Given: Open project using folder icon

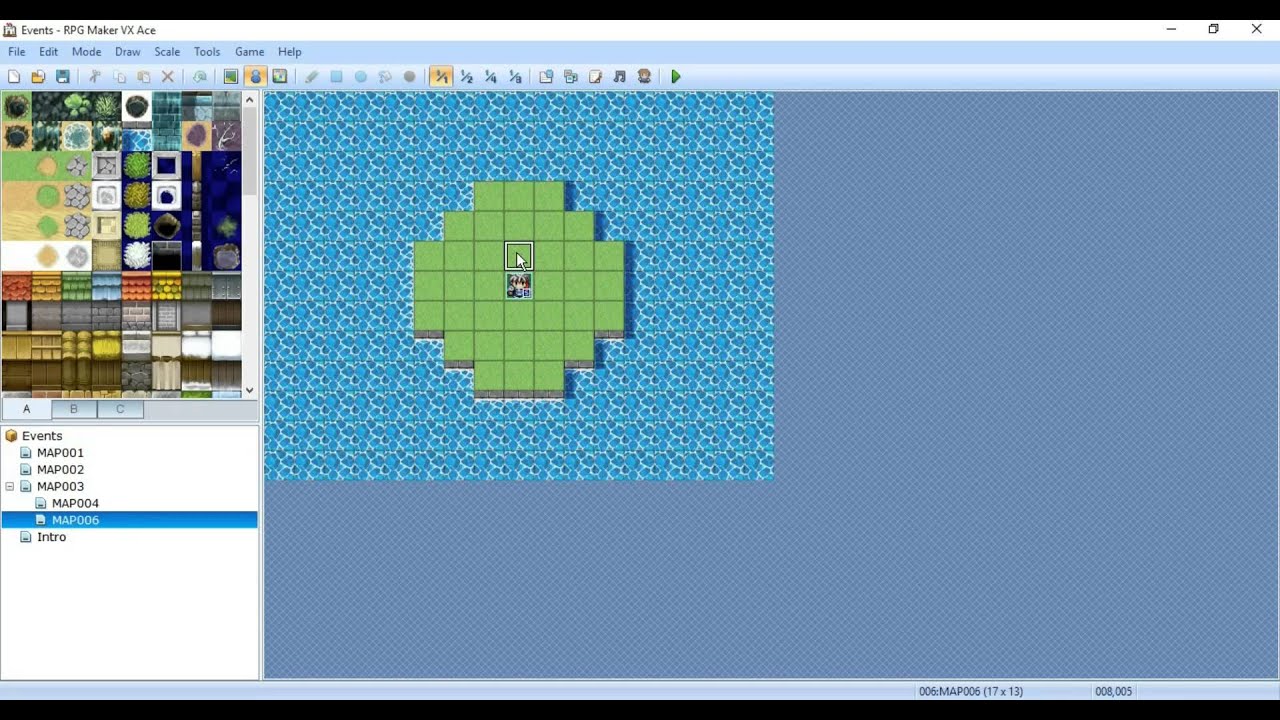Looking at the screenshot, I should (38, 77).
